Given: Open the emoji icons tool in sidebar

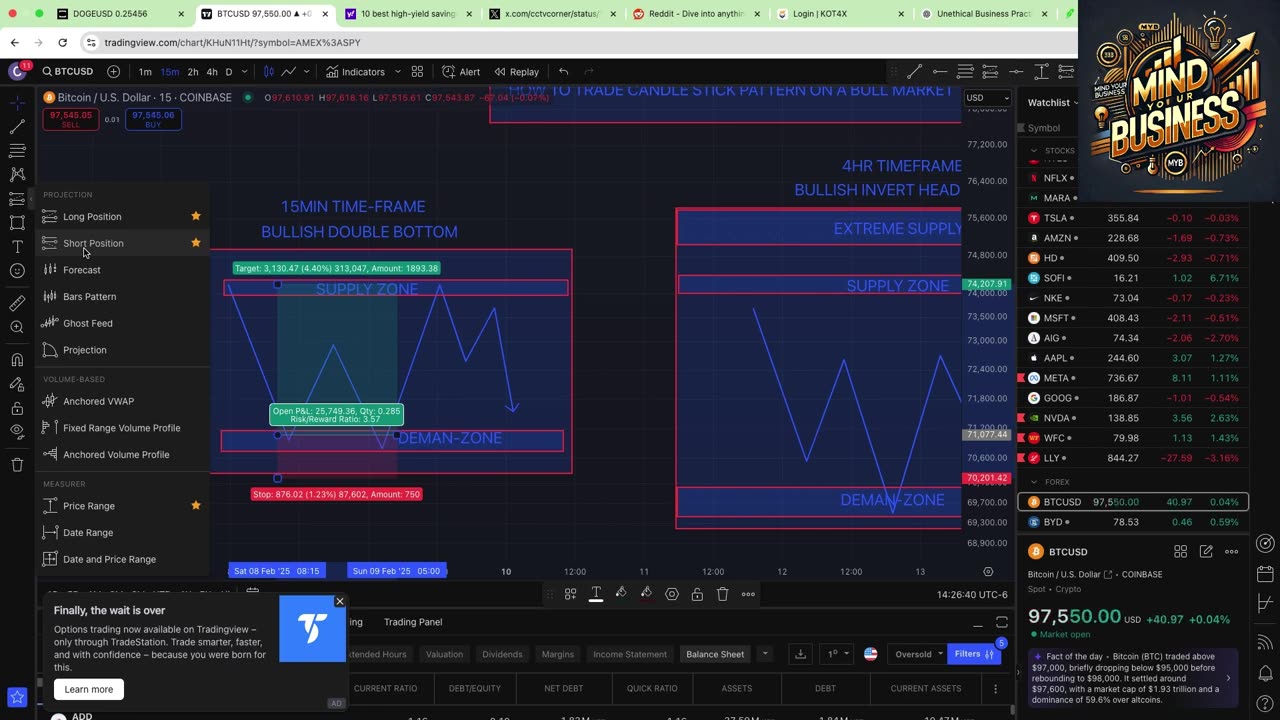Looking at the screenshot, I should pos(17,271).
